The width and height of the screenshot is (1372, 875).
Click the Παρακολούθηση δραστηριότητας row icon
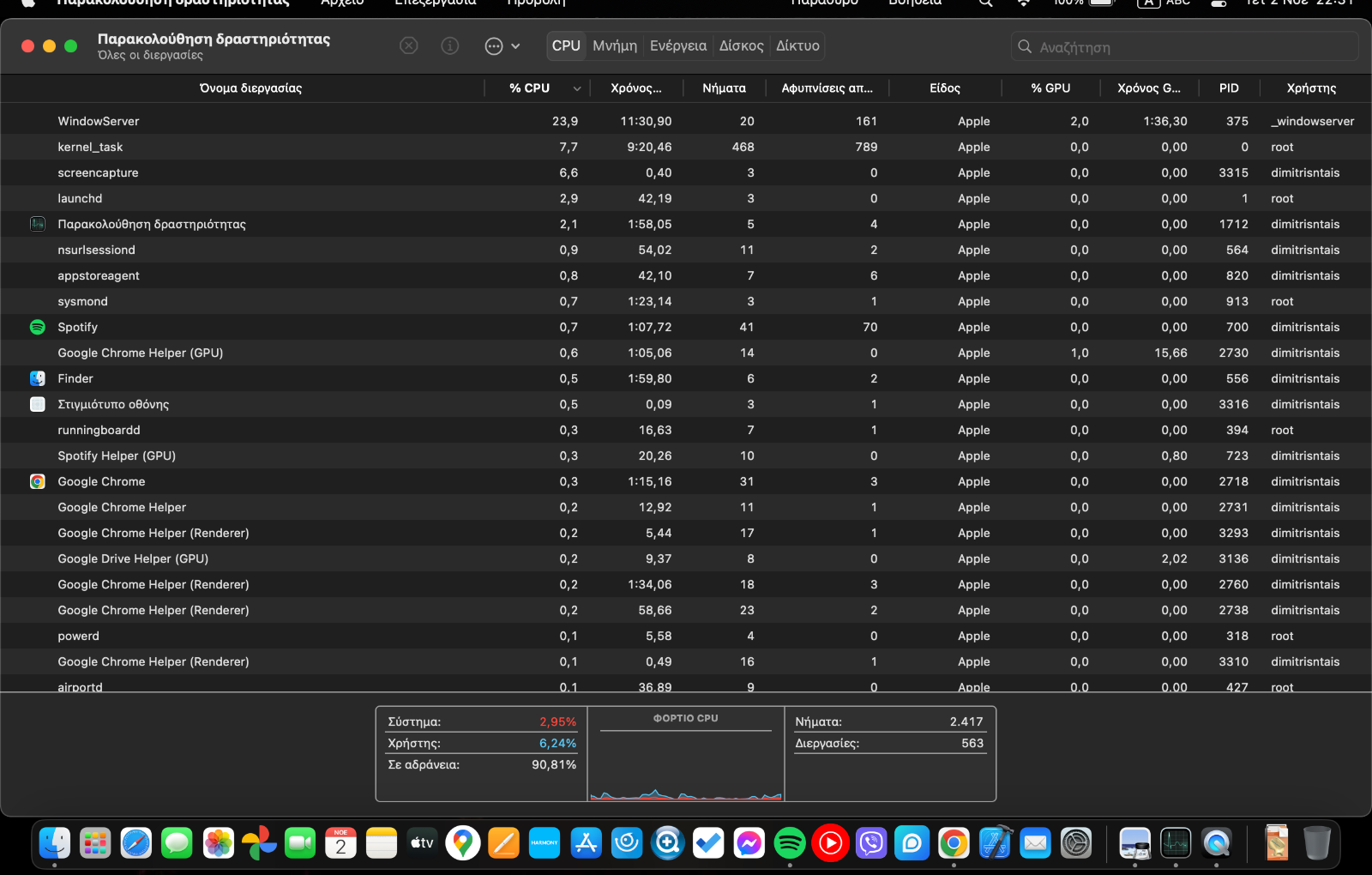38,224
